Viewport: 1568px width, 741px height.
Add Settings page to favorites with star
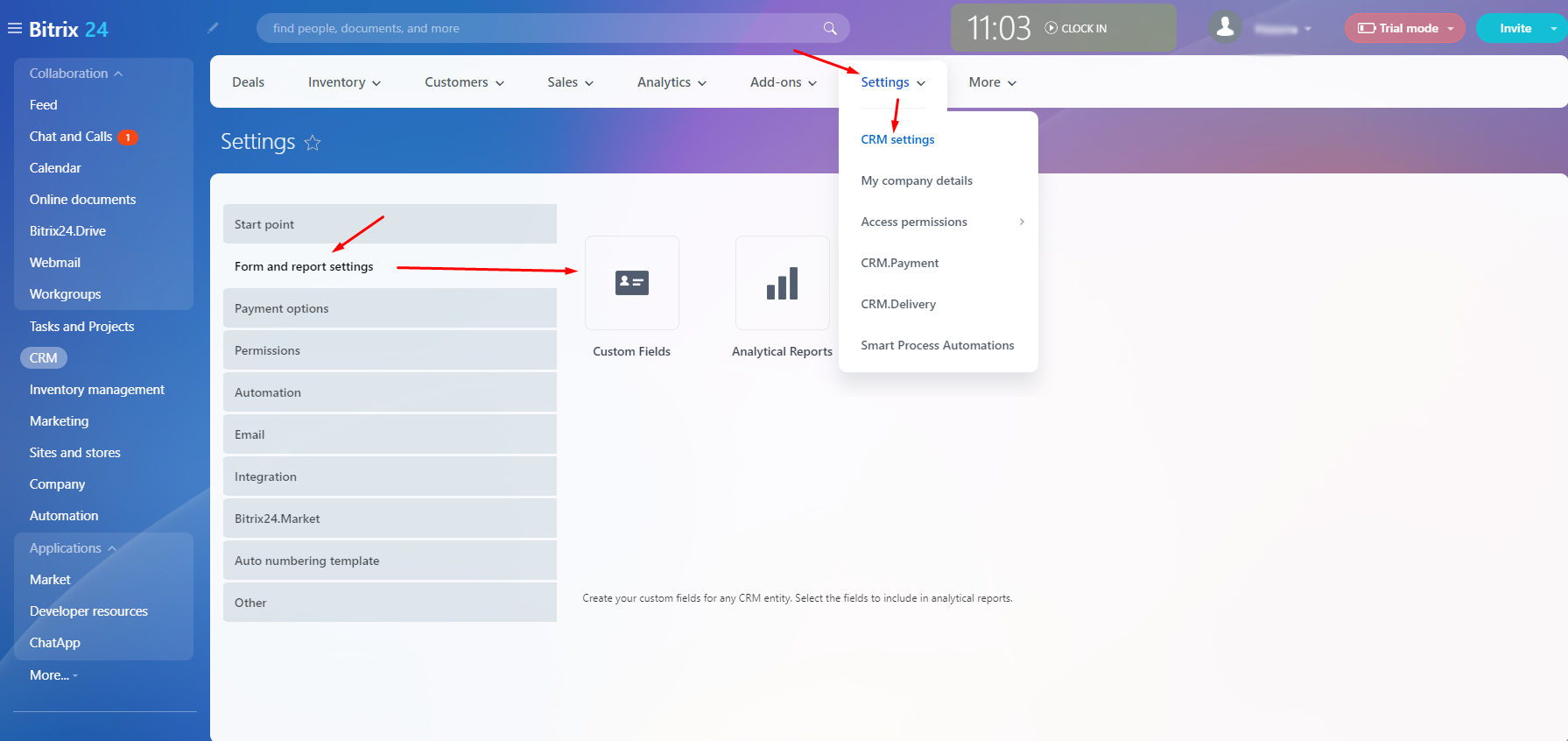tap(313, 143)
